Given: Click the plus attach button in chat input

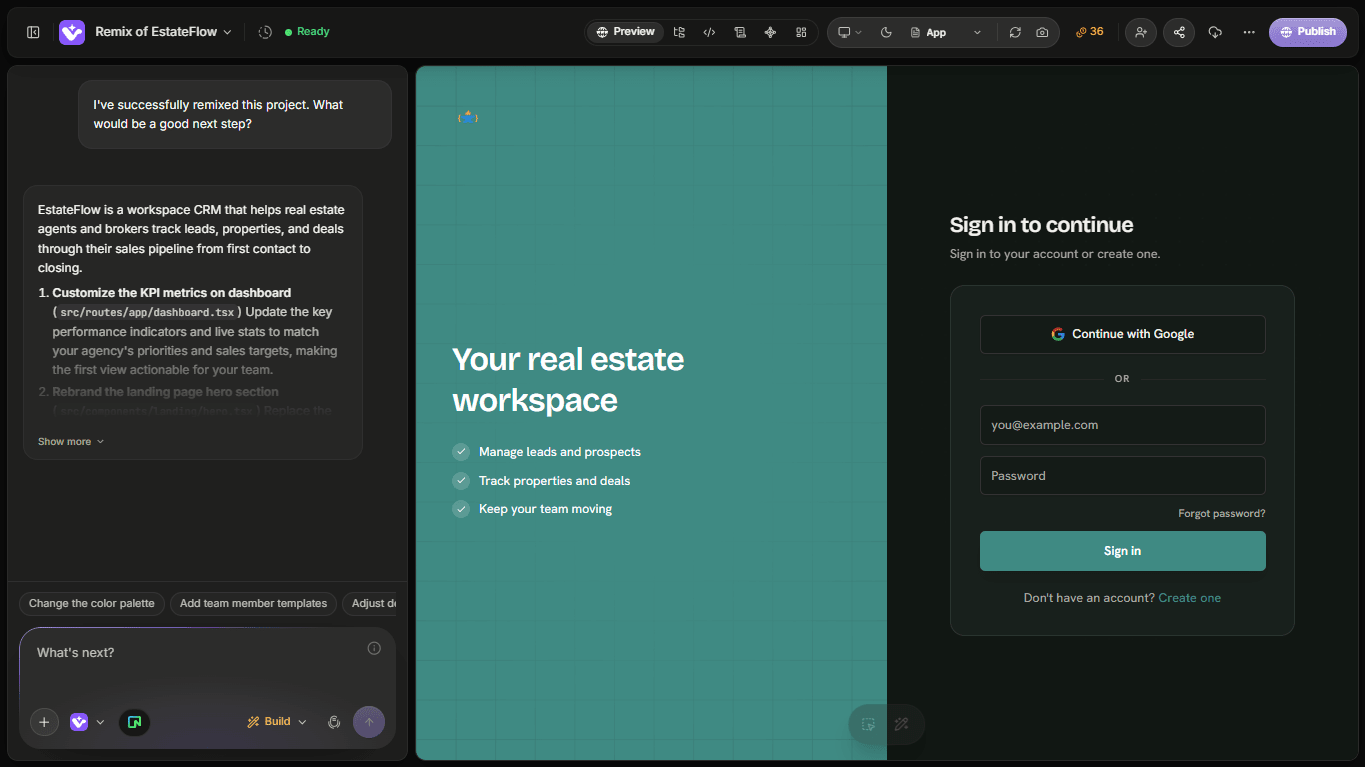Looking at the screenshot, I should [44, 722].
